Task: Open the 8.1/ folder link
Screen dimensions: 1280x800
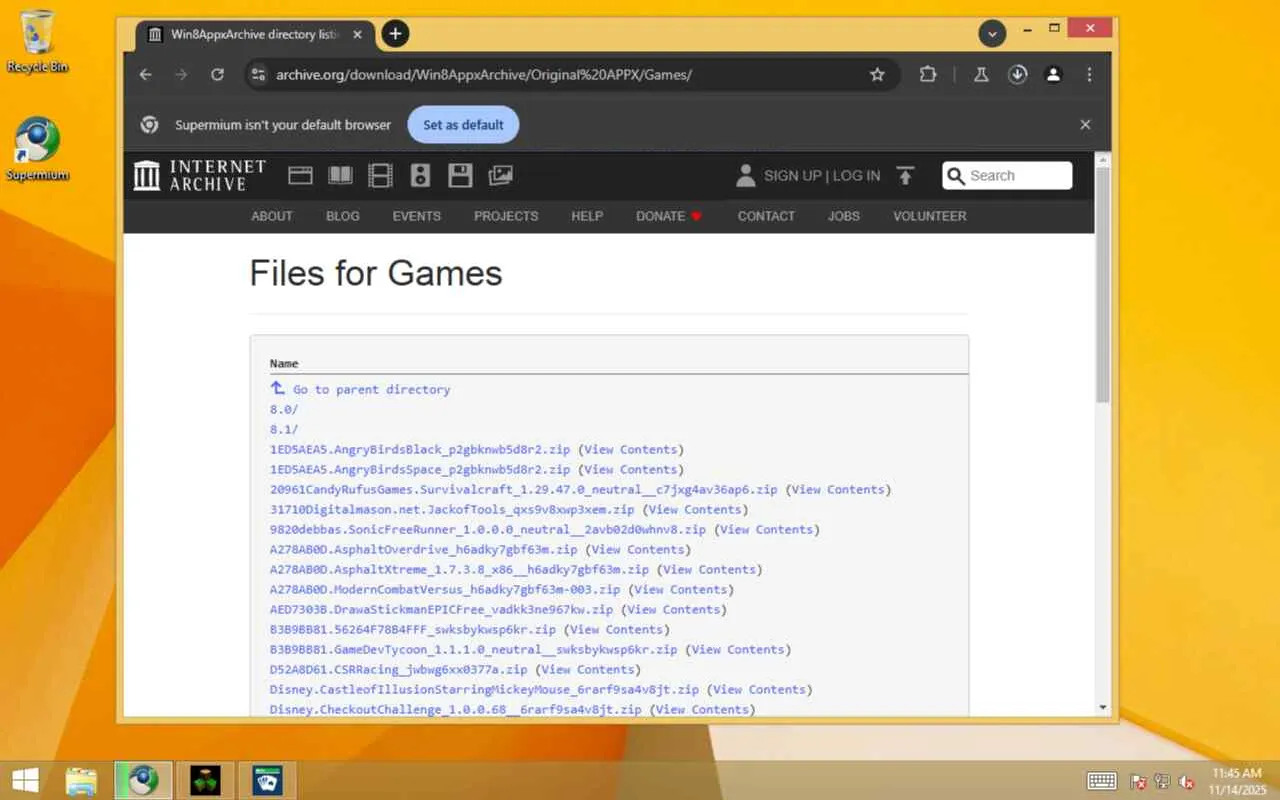Action: pos(284,429)
